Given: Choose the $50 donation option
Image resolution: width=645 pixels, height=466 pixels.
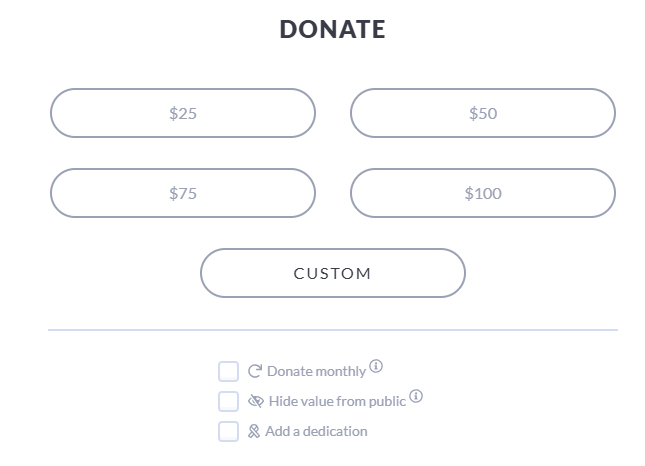Looking at the screenshot, I should click(483, 113).
